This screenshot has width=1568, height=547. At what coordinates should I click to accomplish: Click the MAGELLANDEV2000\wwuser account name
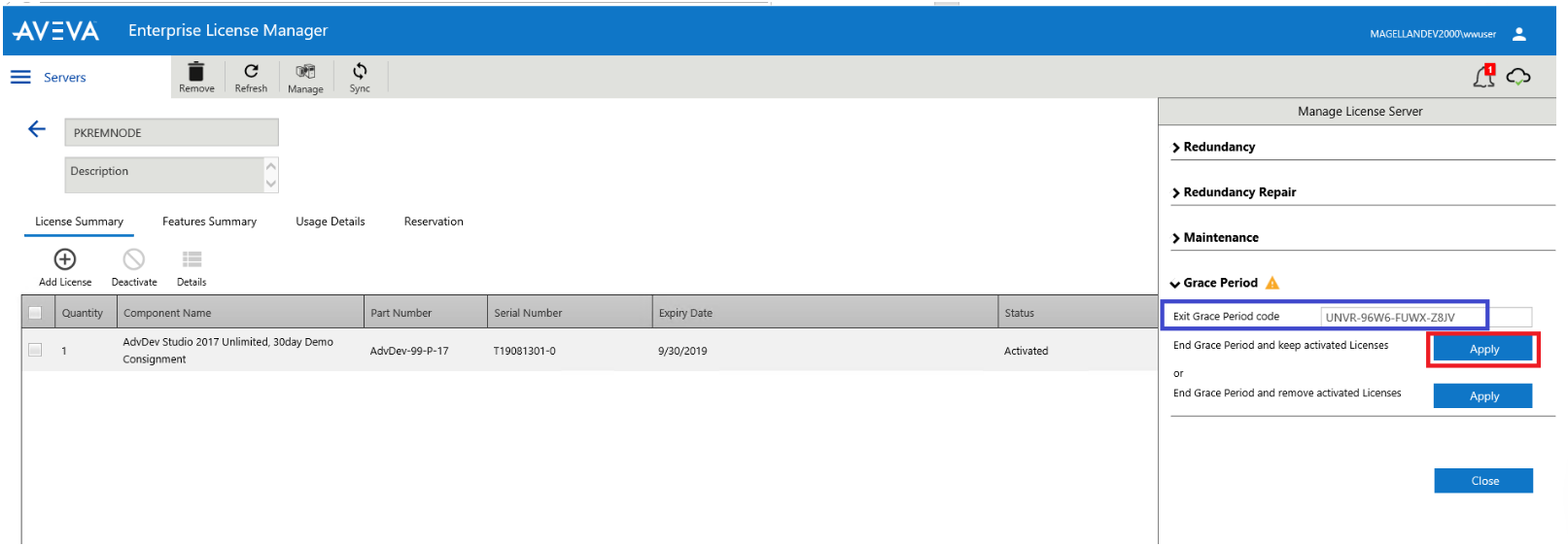pos(1433,34)
